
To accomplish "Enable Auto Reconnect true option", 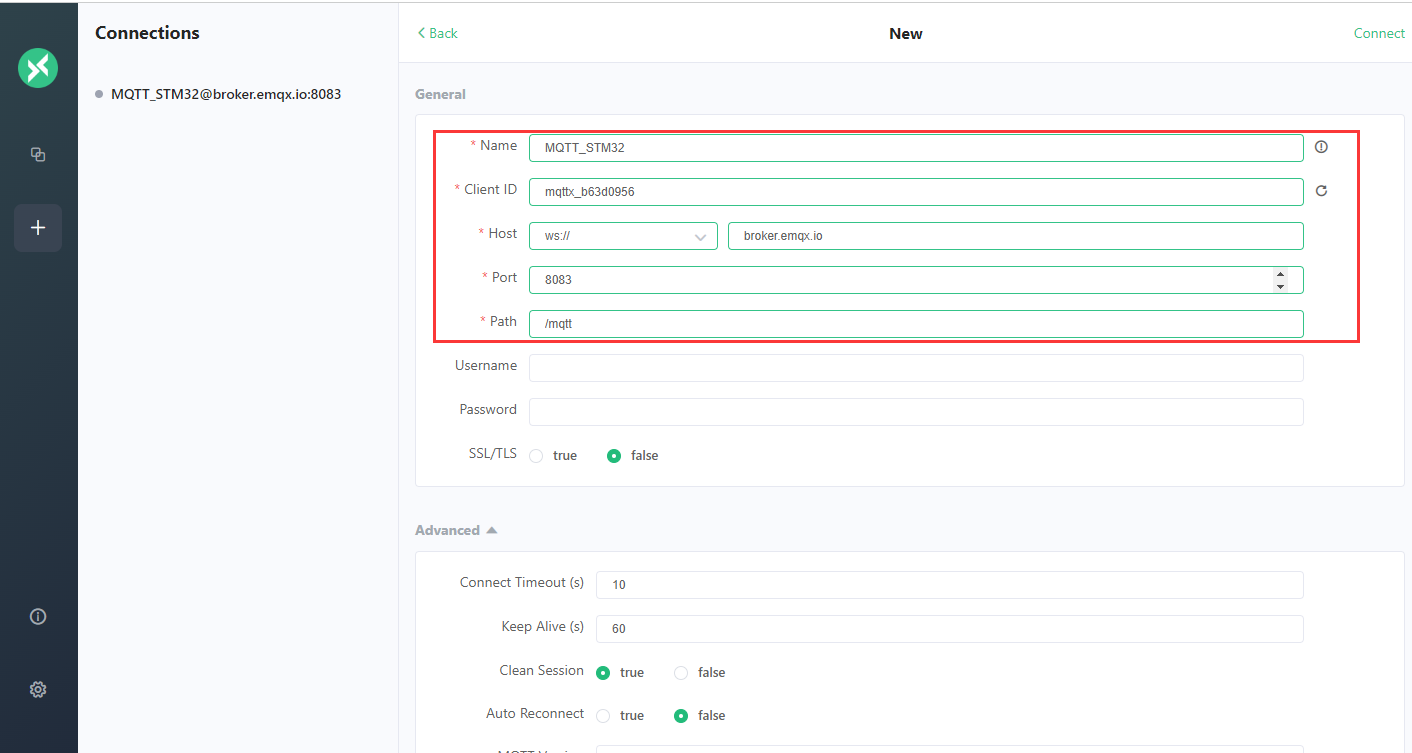I will point(603,716).
